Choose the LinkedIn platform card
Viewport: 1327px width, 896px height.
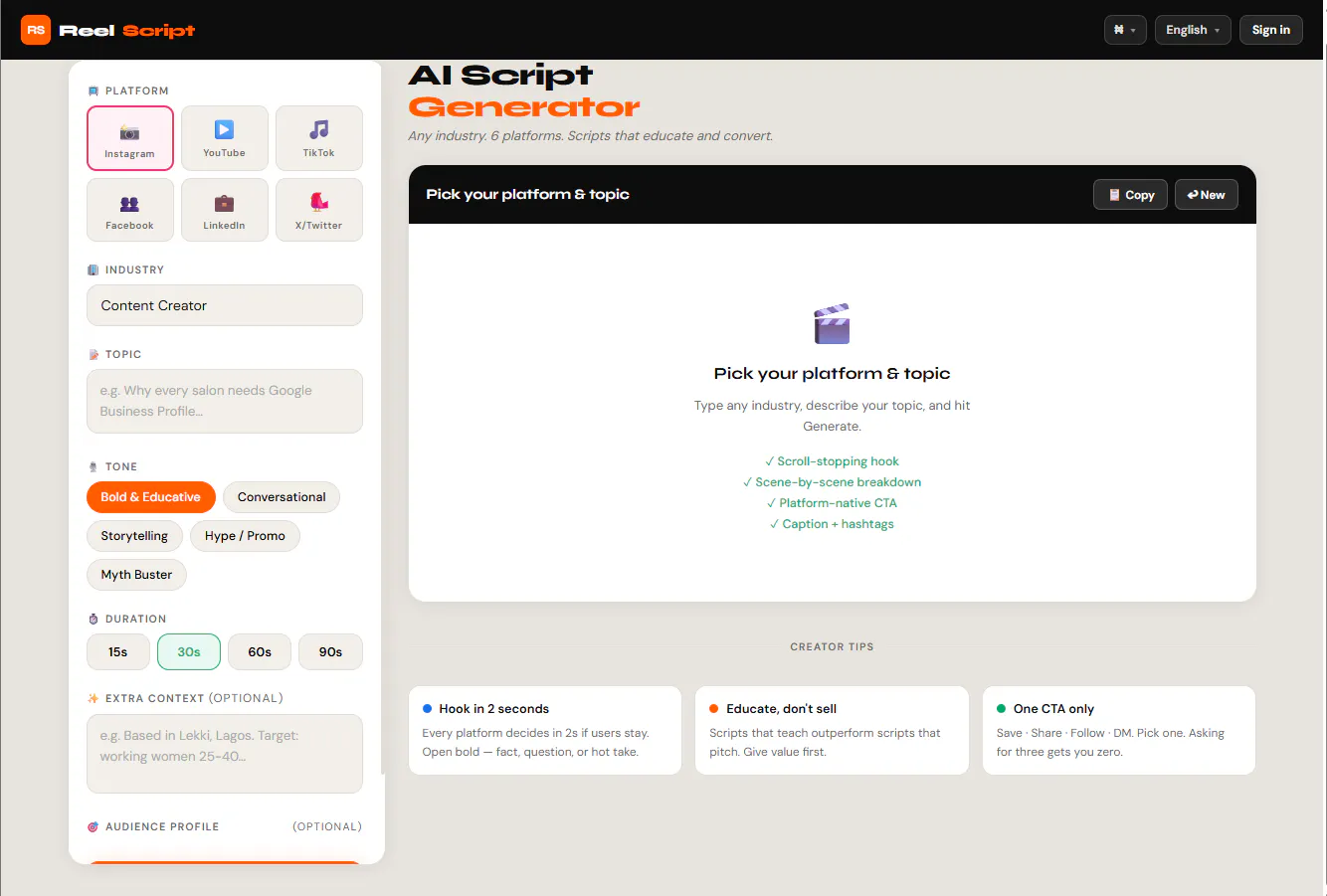225,210
